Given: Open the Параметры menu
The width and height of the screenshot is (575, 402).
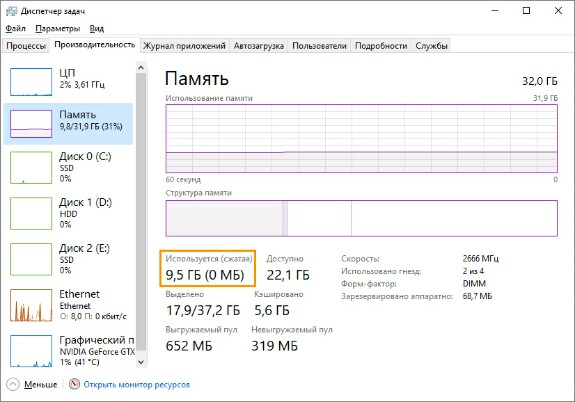Looking at the screenshot, I should tap(58, 28).
